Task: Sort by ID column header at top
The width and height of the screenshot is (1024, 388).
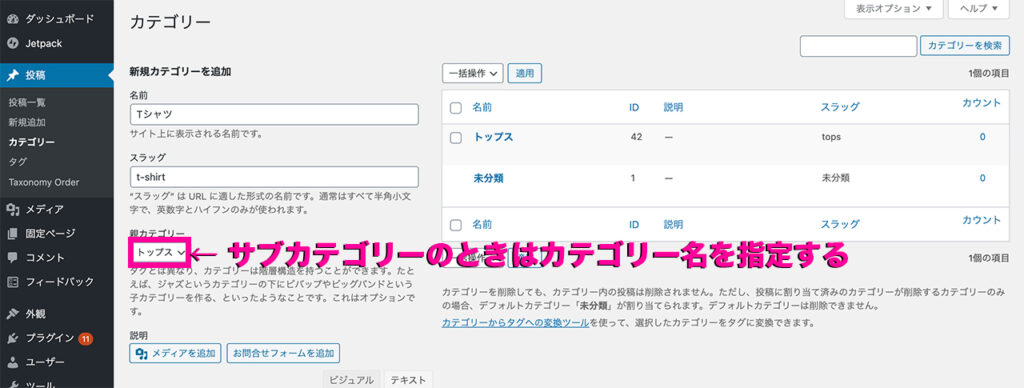Action: 633,107
